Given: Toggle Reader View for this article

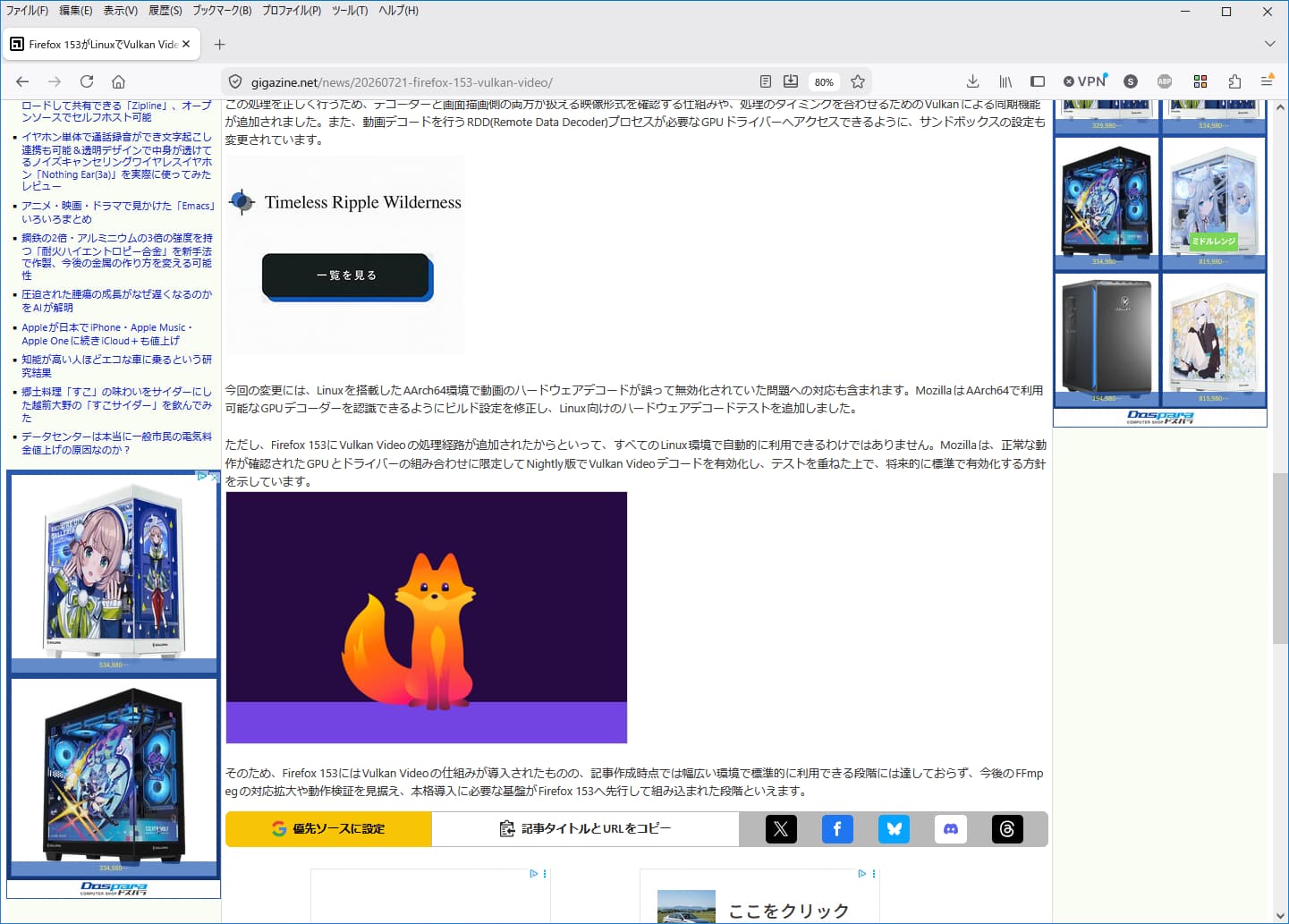Looking at the screenshot, I should pyautogui.click(x=765, y=81).
